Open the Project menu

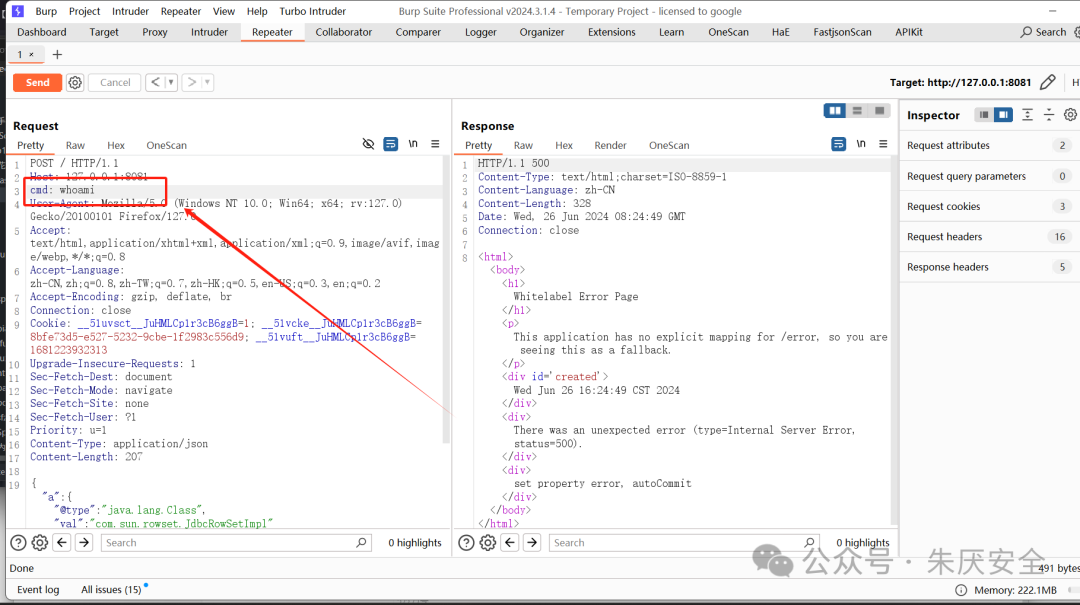84,11
